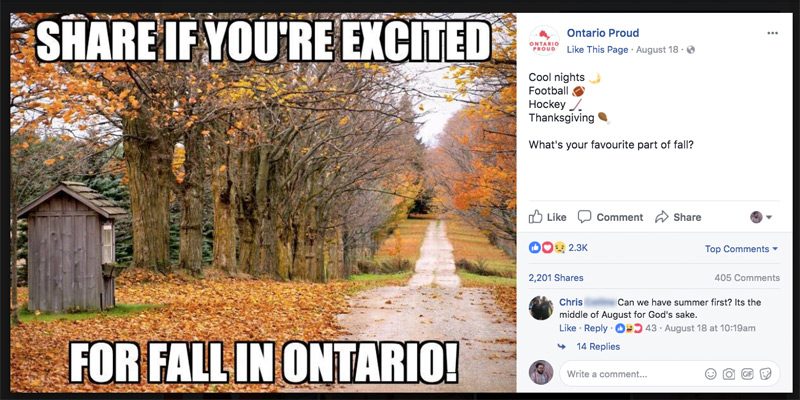
Task: Click the Ontario Proud page logo
Action: point(544,41)
